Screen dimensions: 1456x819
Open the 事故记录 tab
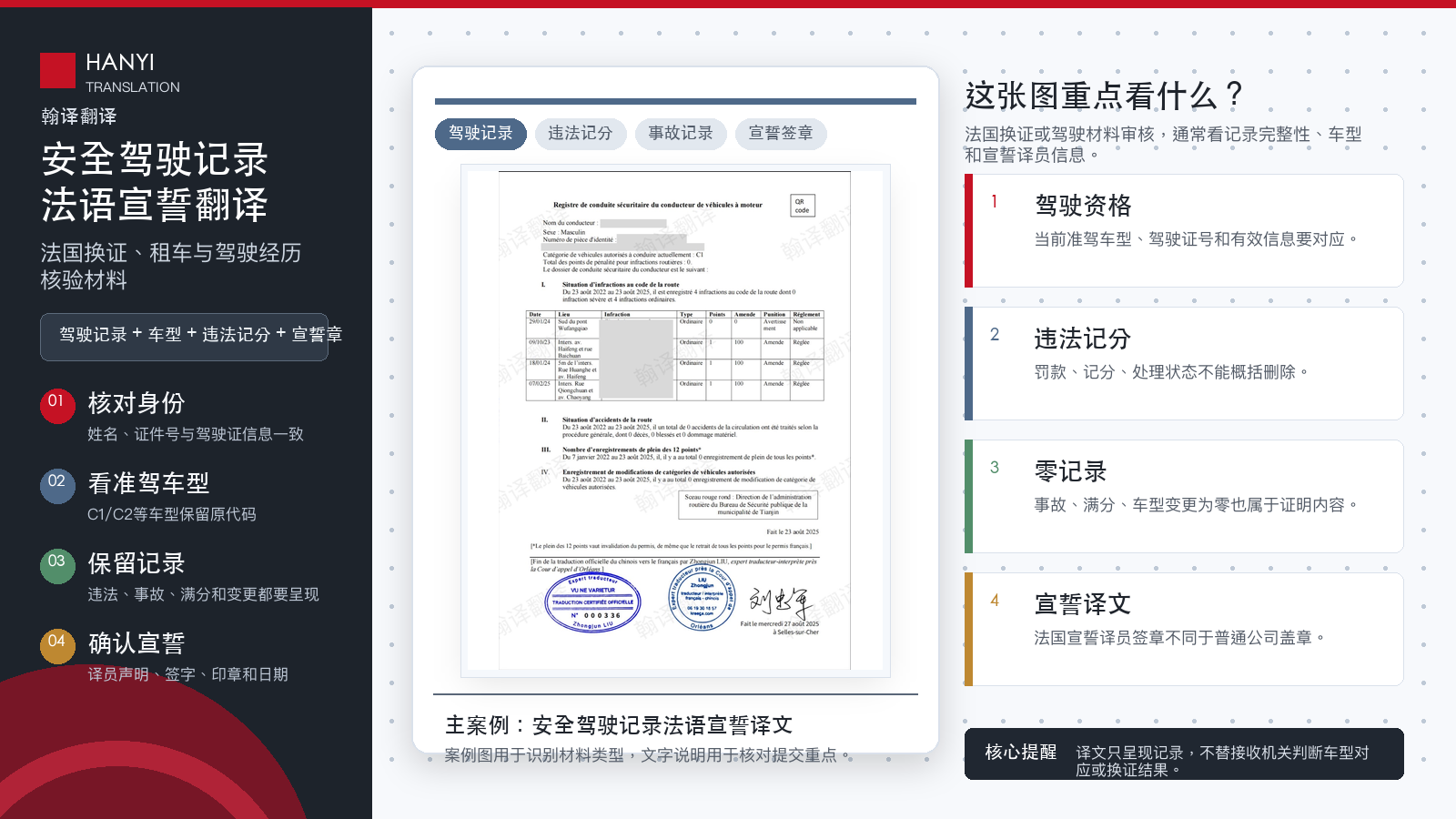coord(681,134)
